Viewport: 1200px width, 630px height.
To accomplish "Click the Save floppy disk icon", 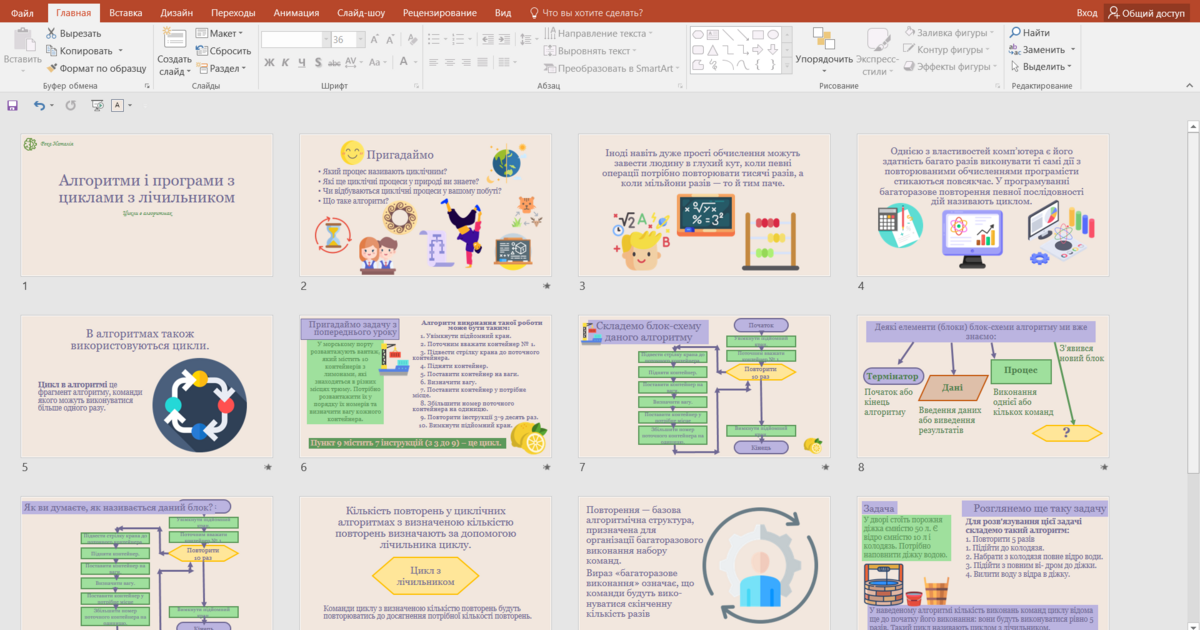I will (x=13, y=105).
